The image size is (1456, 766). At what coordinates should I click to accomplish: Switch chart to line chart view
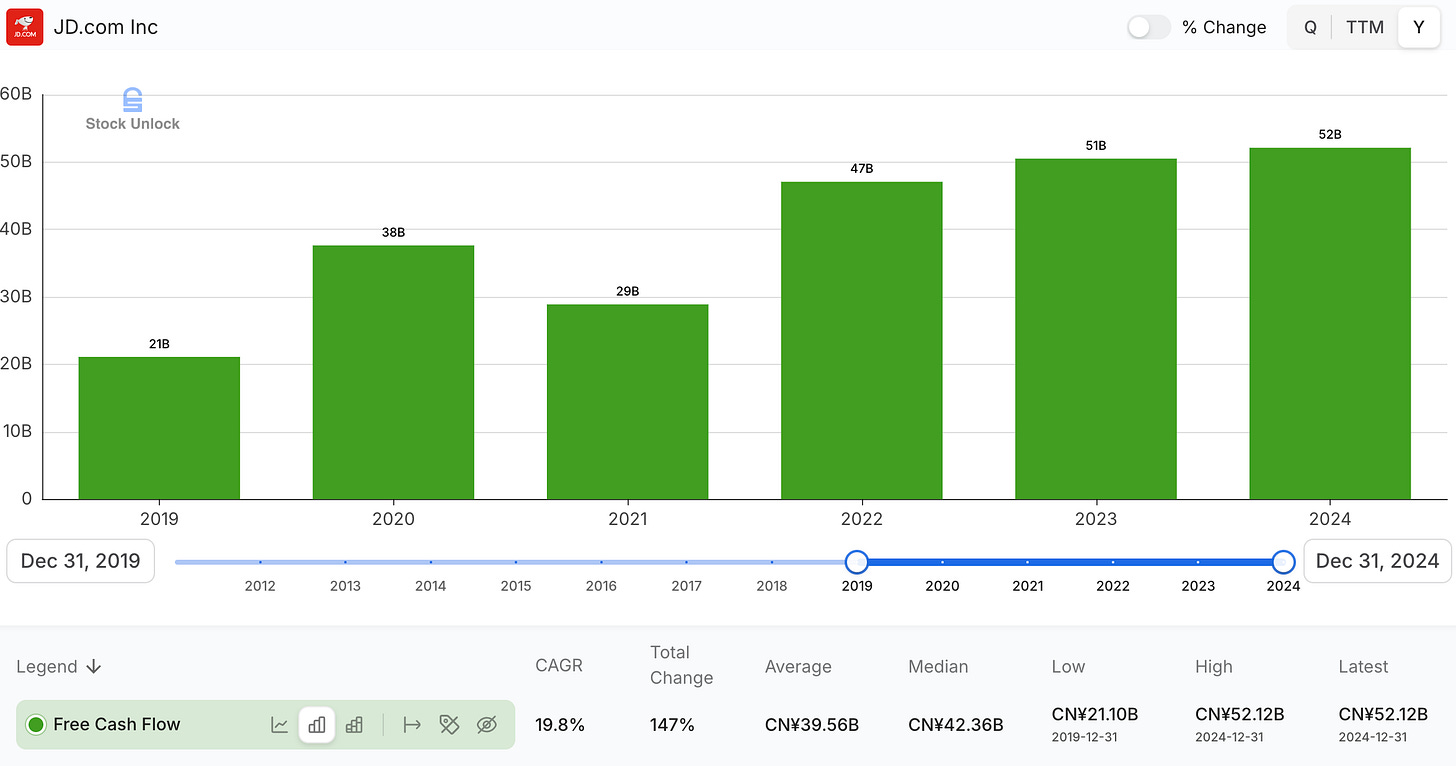[280, 725]
